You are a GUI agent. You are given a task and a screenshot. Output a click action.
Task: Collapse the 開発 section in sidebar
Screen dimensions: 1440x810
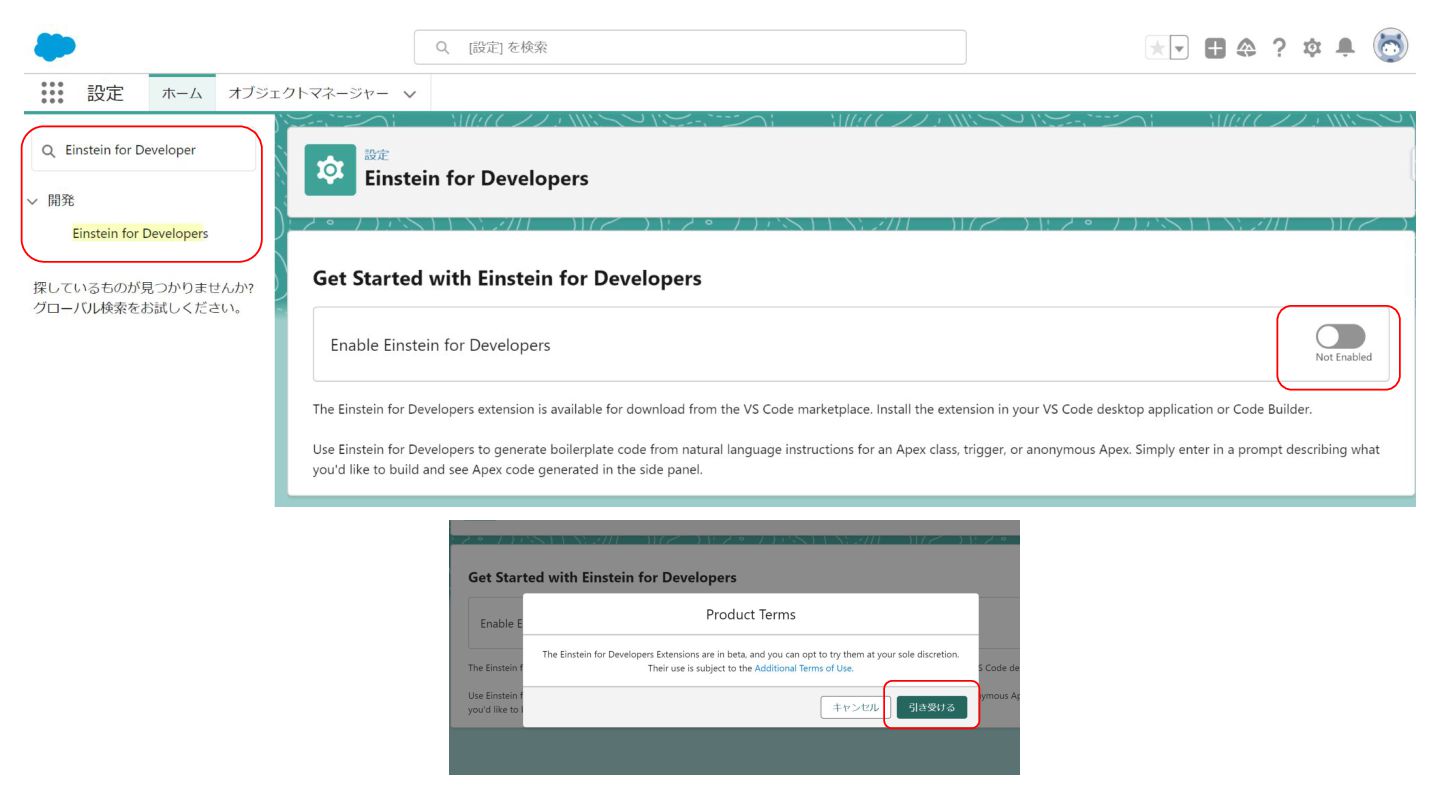pos(34,201)
